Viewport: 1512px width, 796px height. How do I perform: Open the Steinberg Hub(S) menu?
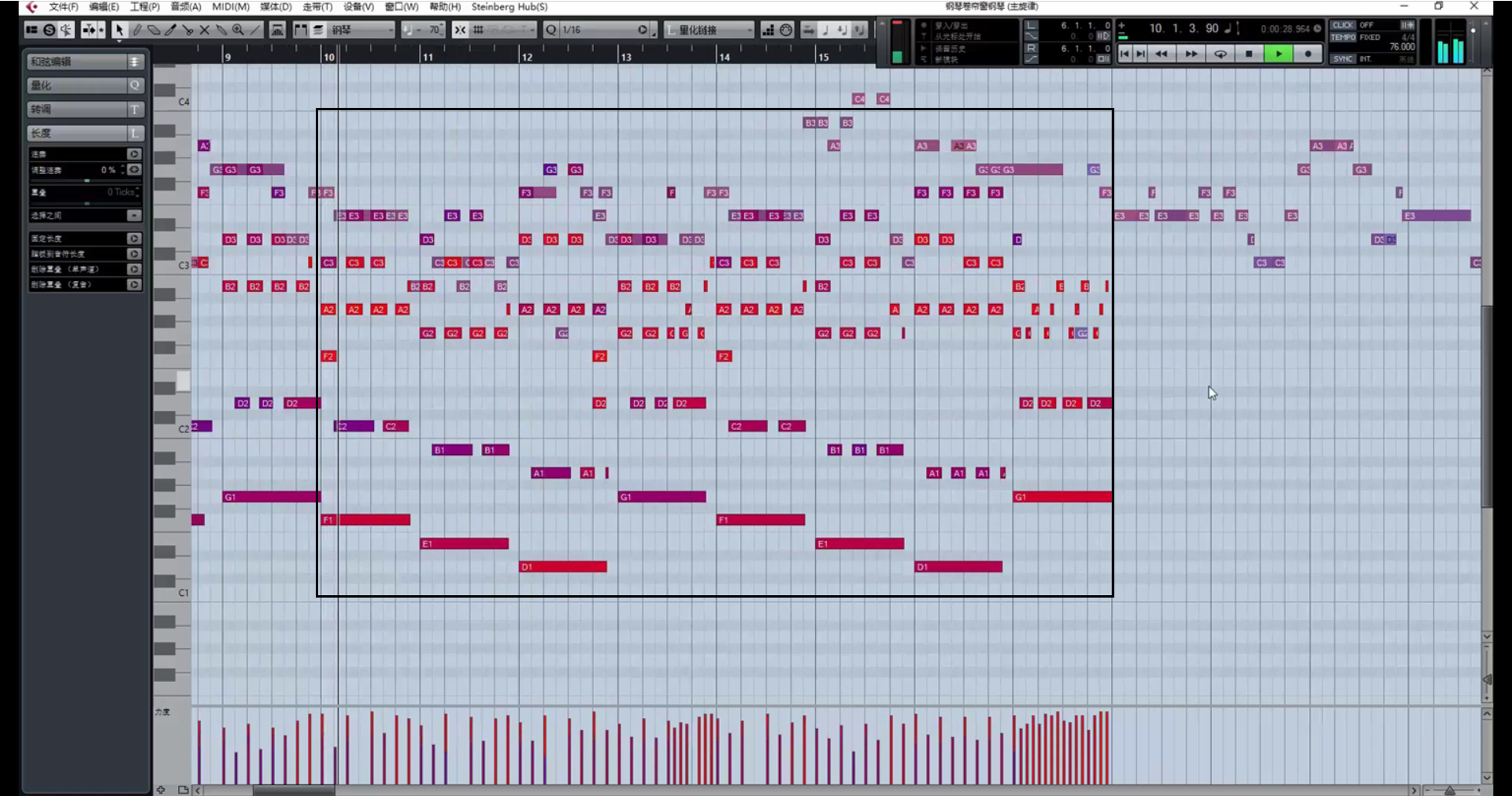coord(510,6)
